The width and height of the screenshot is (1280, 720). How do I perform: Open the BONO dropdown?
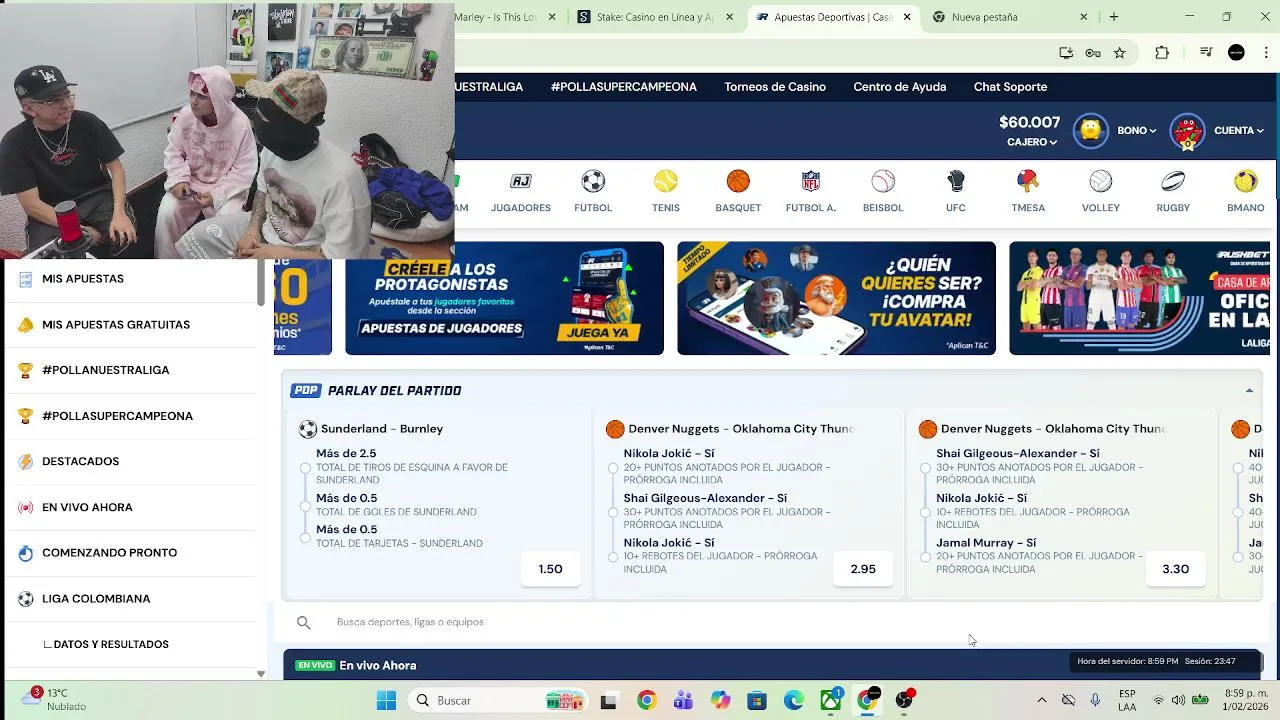(x=1137, y=131)
